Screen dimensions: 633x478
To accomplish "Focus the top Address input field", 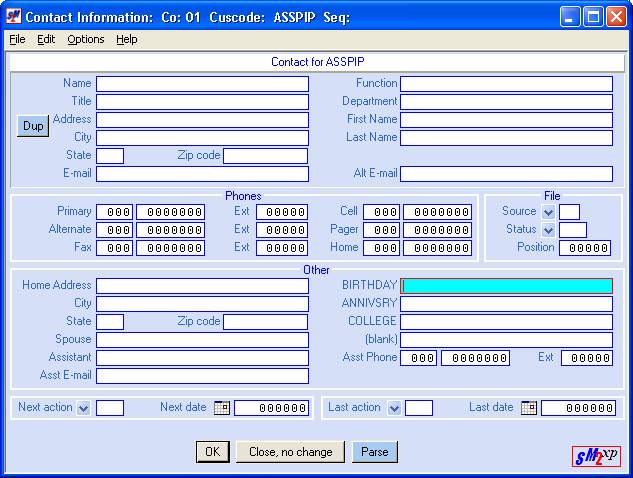I will [x=202, y=120].
